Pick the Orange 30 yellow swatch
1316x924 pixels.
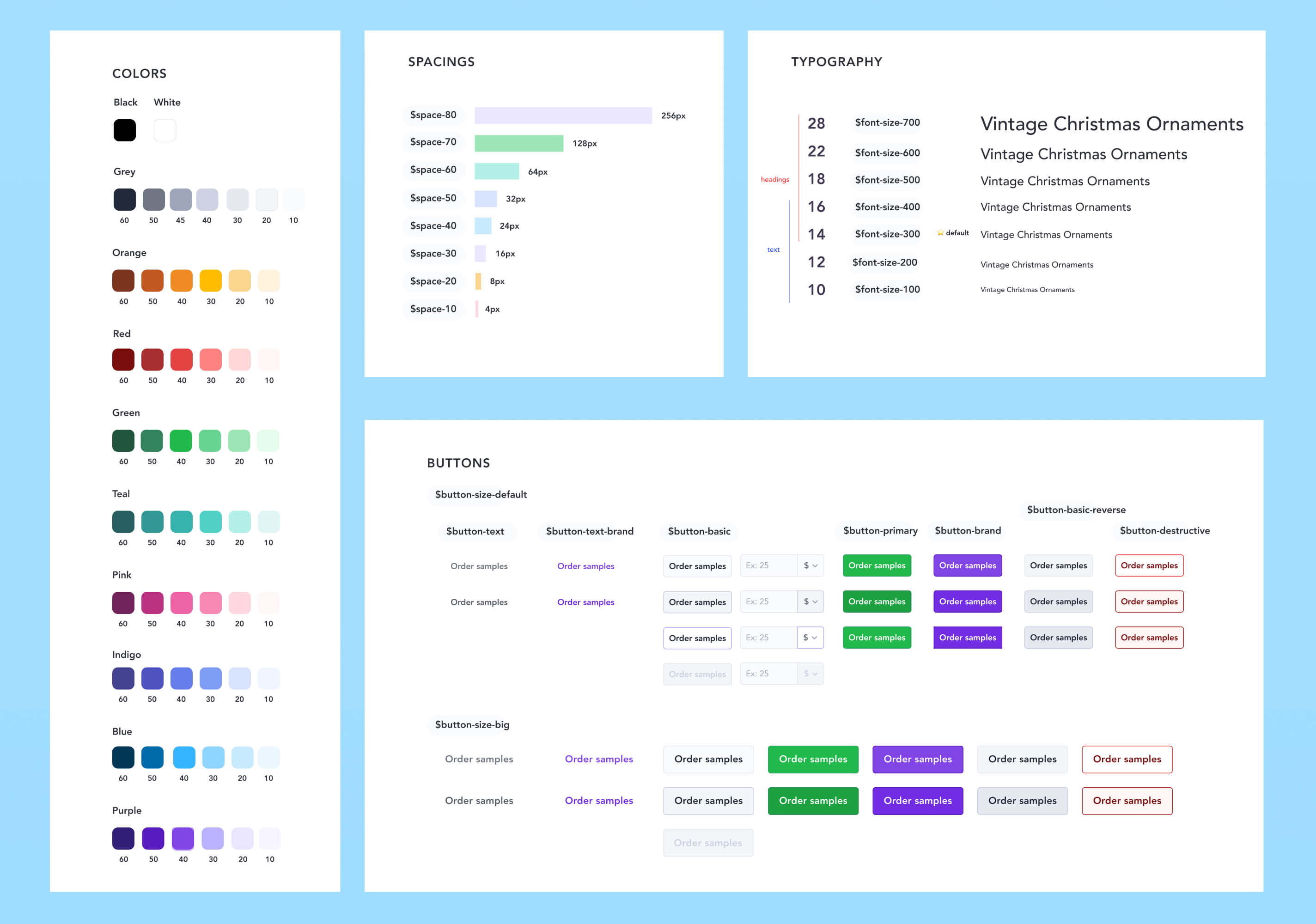click(x=210, y=280)
